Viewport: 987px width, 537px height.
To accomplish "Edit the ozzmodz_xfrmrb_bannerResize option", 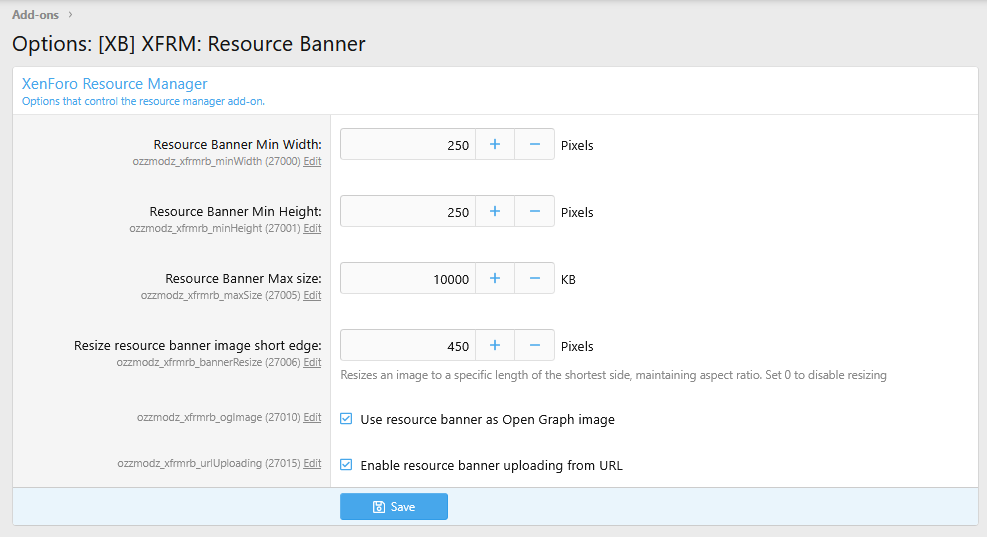I will point(312,362).
